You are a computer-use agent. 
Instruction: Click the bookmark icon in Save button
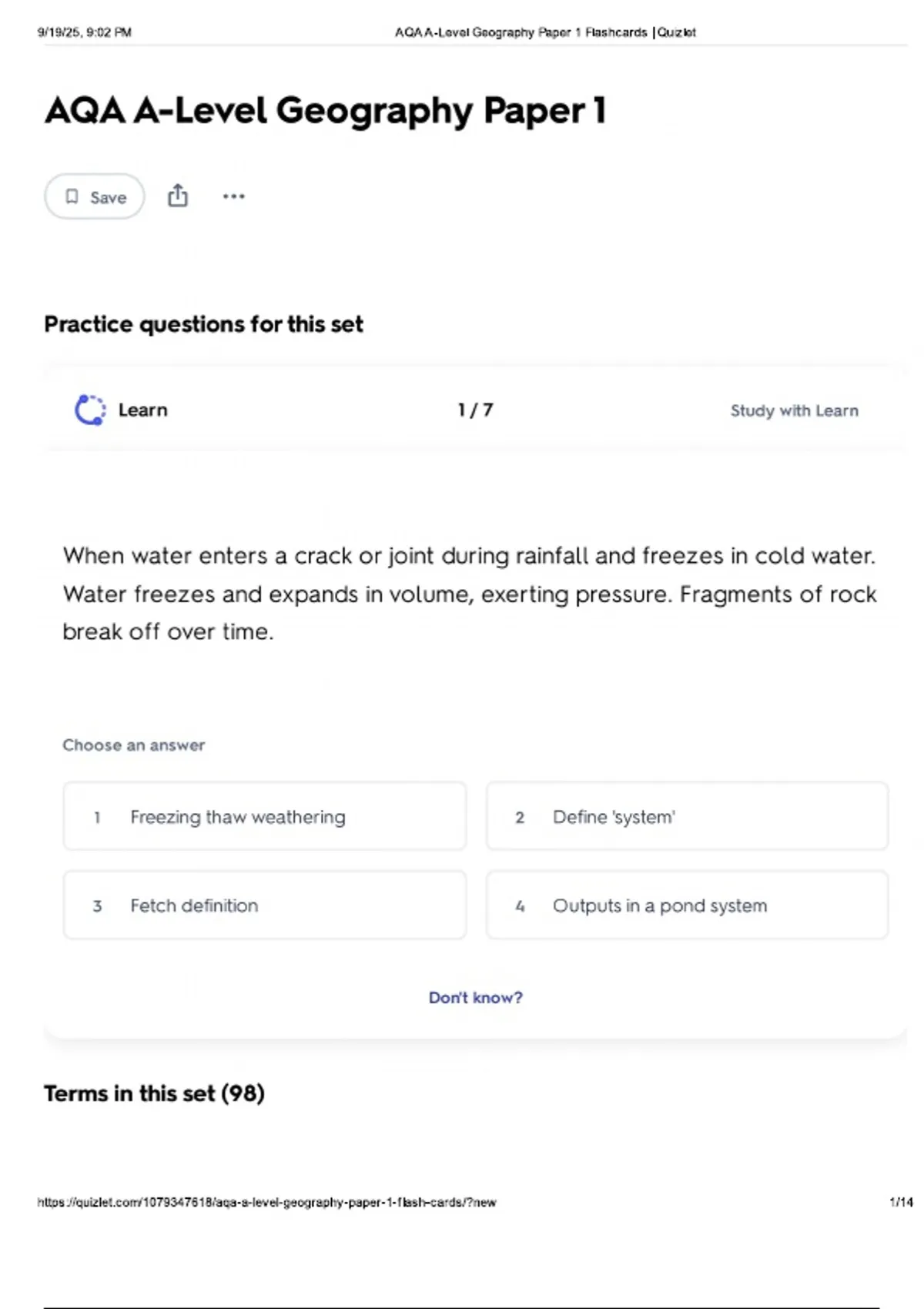tap(72, 197)
